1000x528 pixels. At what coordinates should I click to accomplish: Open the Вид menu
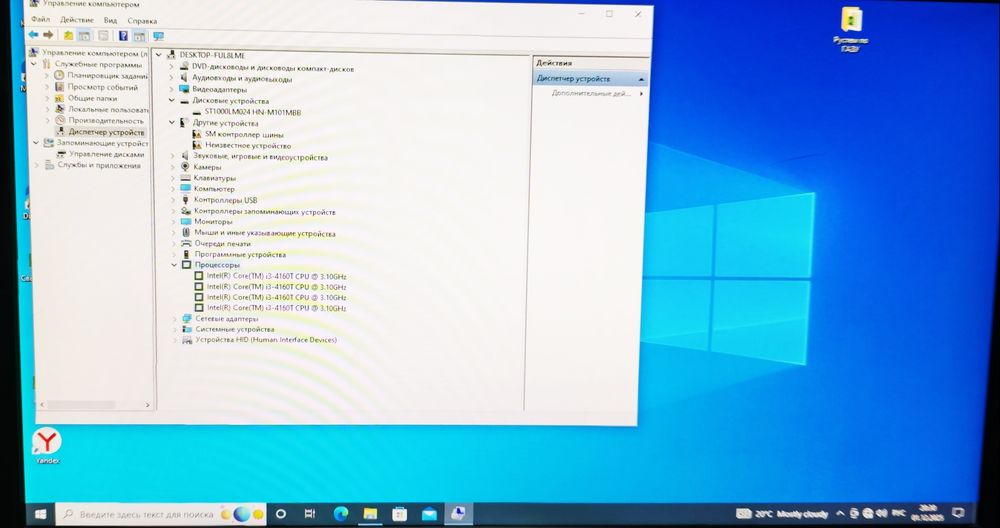110,20
